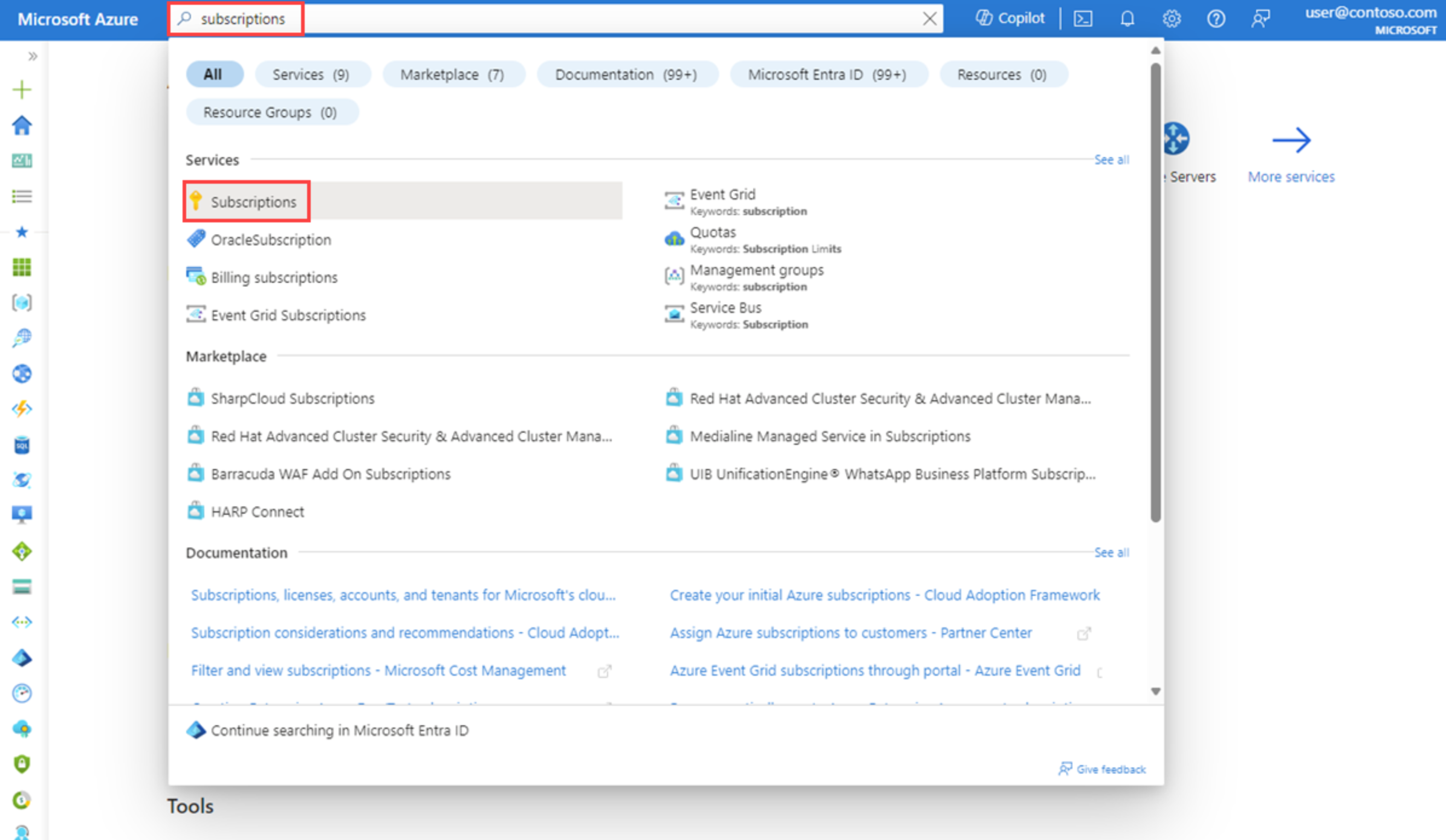Create a resource via the plus icon

(22, 89)
